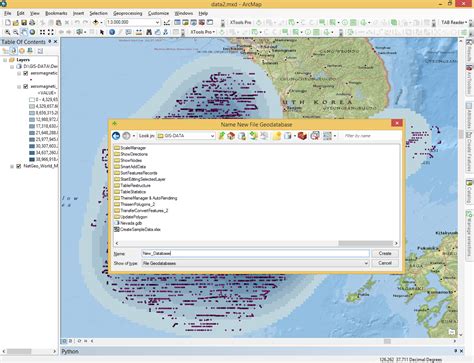Click the Save disk icon
This screenshot has width=474, height=363.
coord(24,23)
